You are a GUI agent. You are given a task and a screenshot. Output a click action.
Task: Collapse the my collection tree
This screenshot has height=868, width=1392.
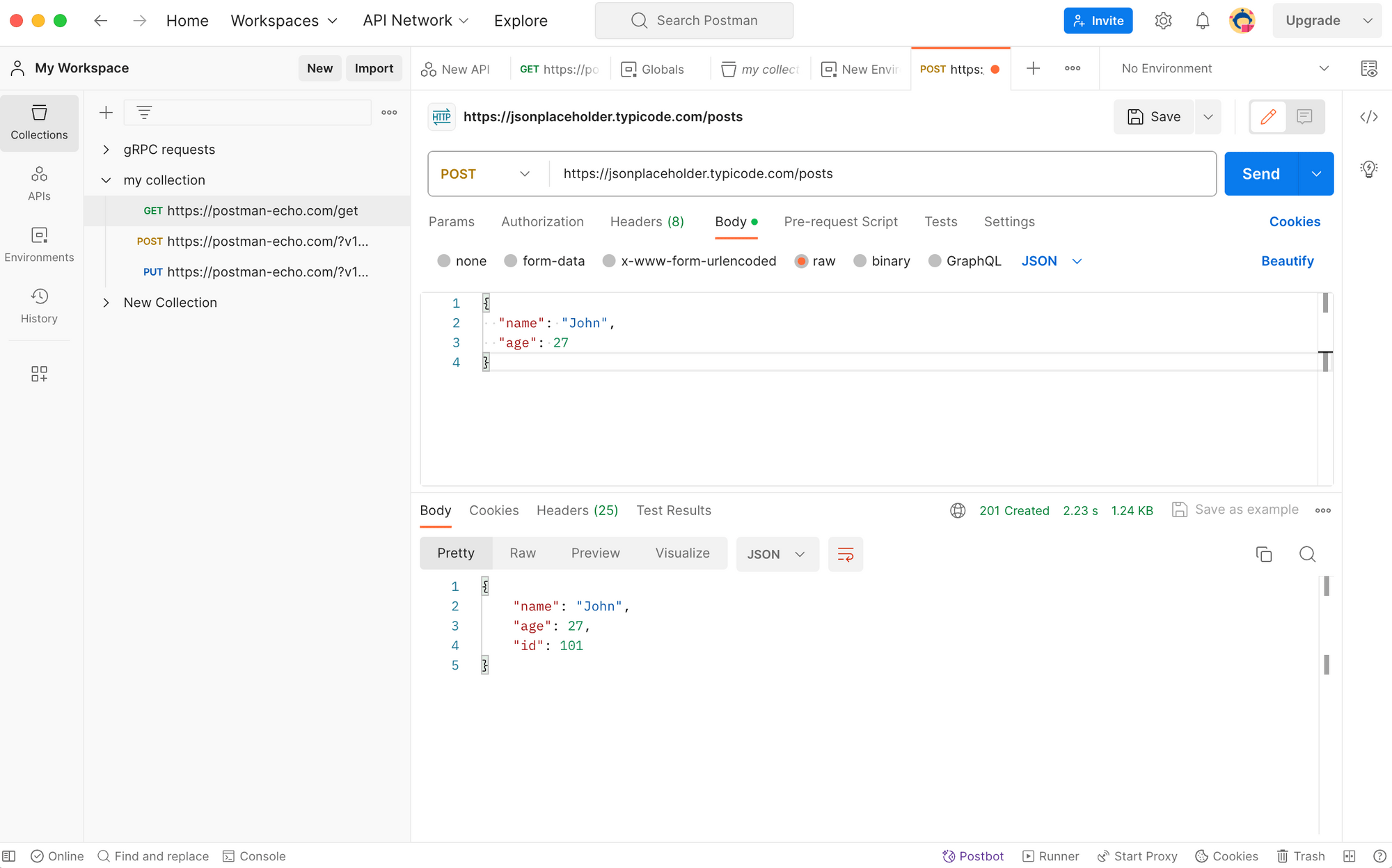pos(106,180)
